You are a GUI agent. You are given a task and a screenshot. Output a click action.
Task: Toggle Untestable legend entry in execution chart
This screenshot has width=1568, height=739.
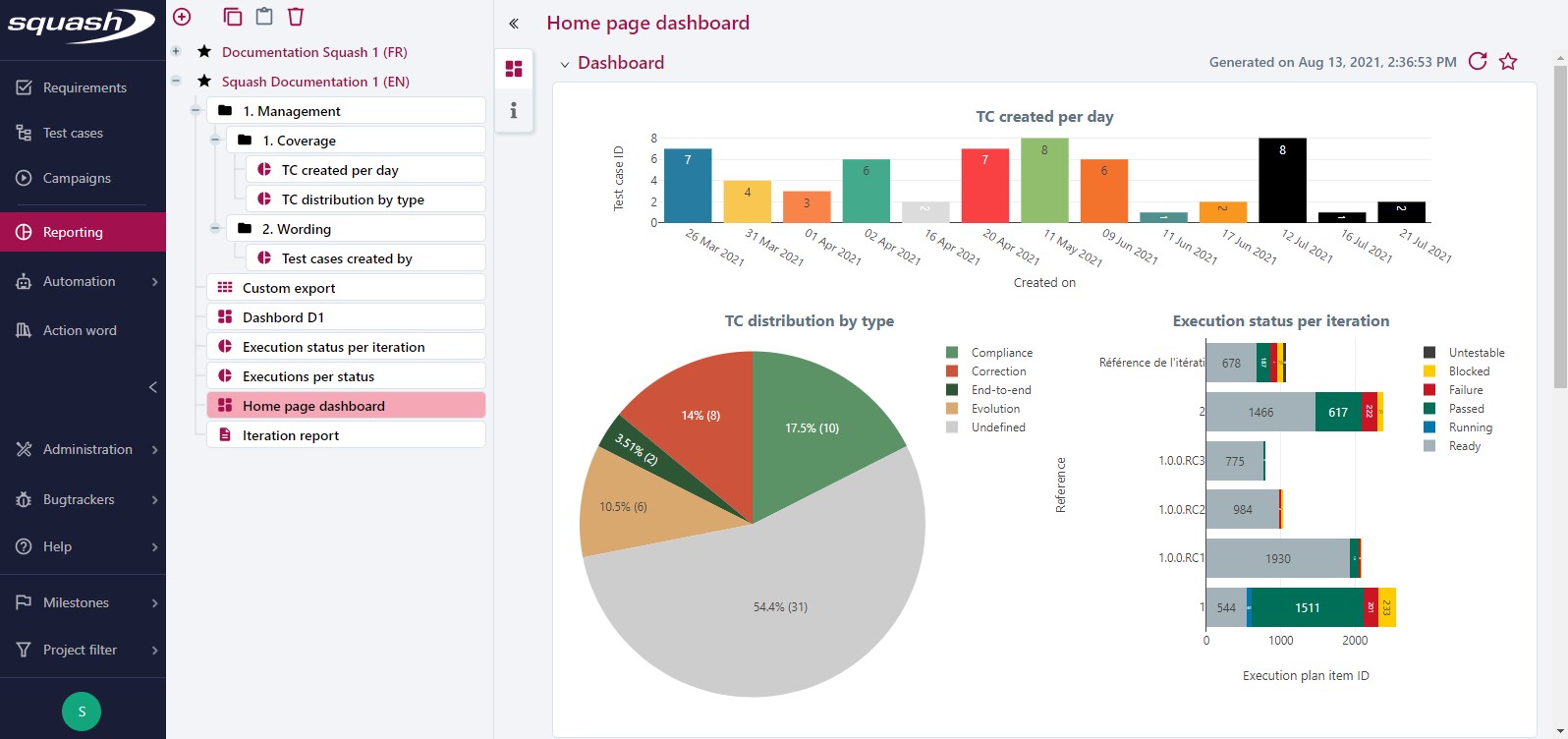click(x=1476, y=353)
